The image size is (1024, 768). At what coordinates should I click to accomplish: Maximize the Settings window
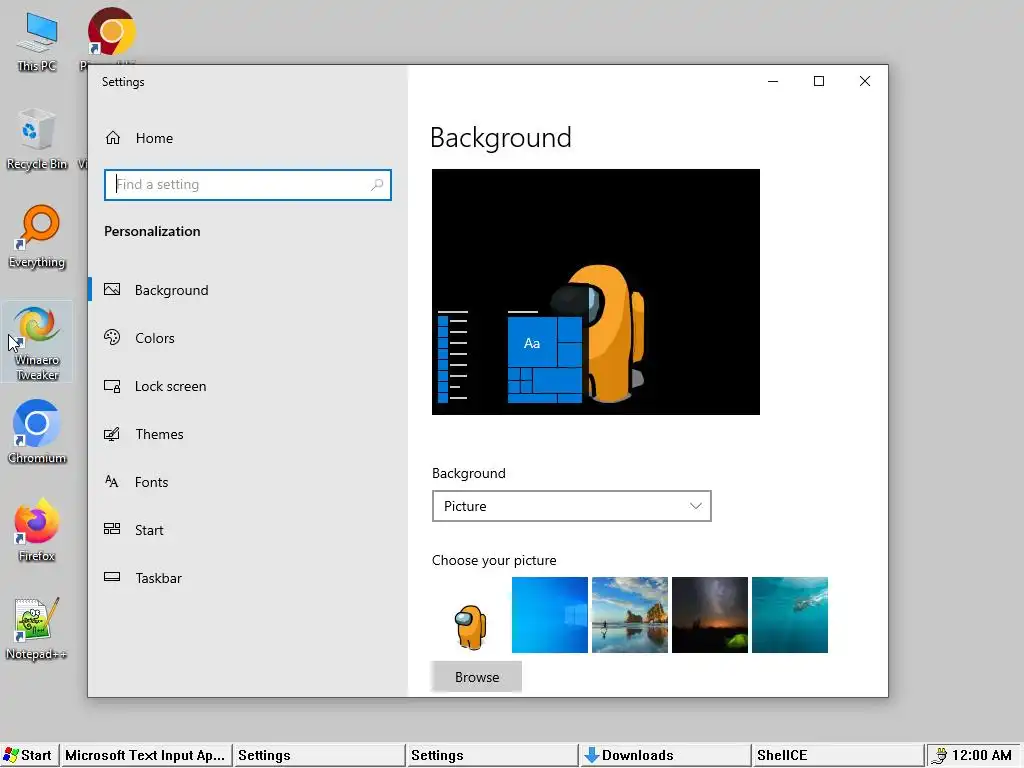(x=819, y=81)
